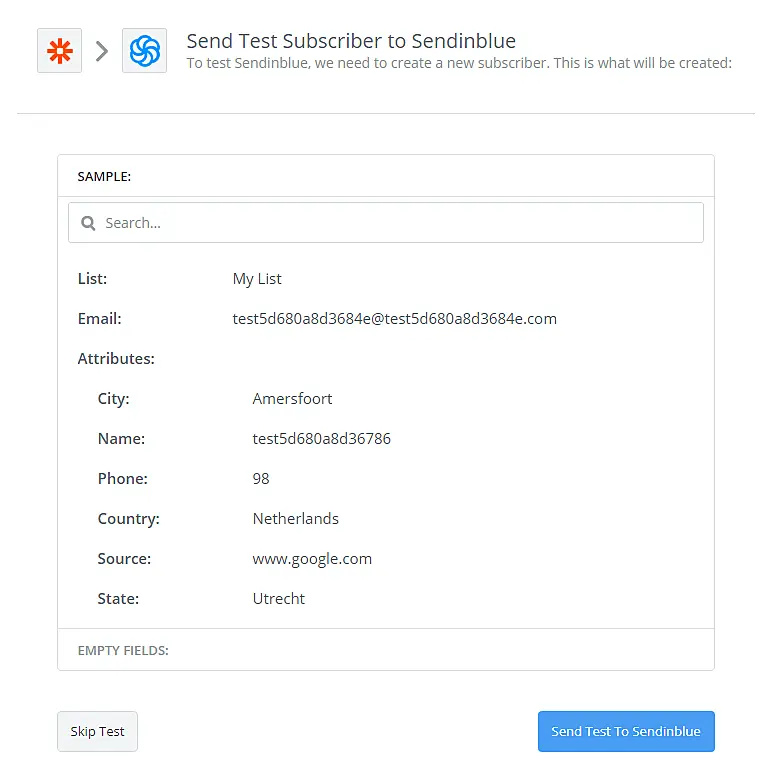
Task: Click the arrow chevron between app icons
Action: click(x=101, y=51)
